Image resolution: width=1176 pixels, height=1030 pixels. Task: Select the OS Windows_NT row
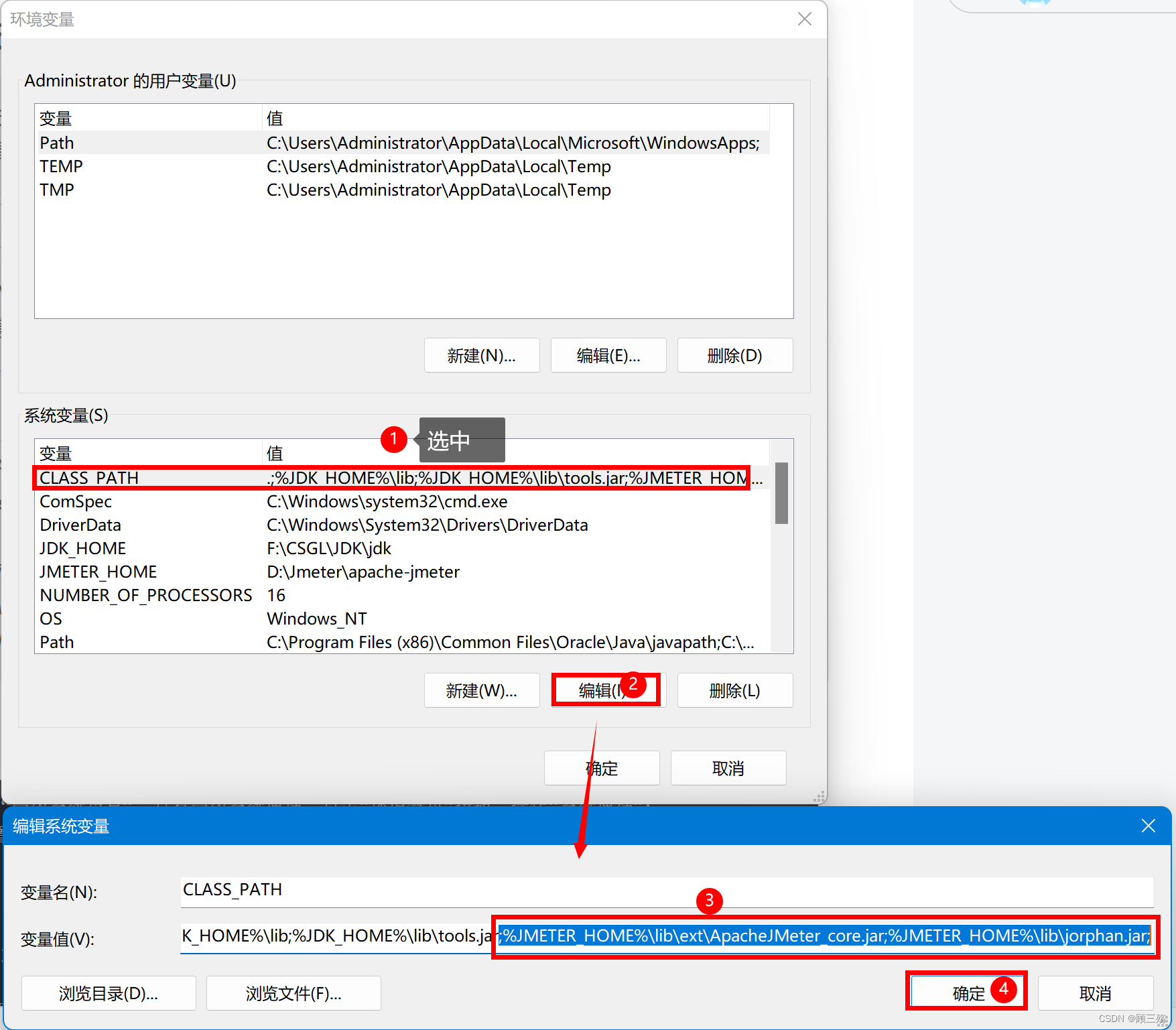[402, 619]
